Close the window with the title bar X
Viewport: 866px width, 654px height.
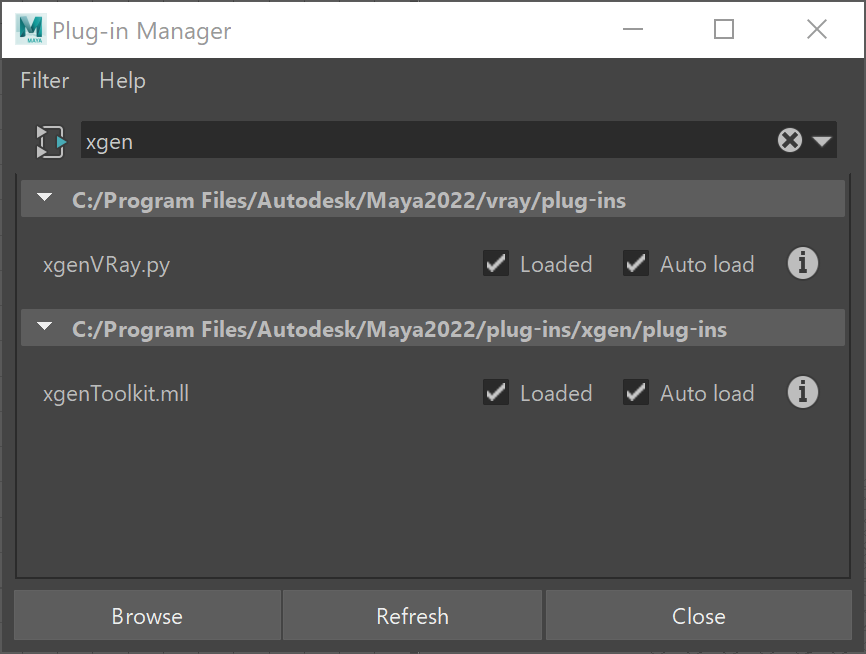[x=816, y=29]
